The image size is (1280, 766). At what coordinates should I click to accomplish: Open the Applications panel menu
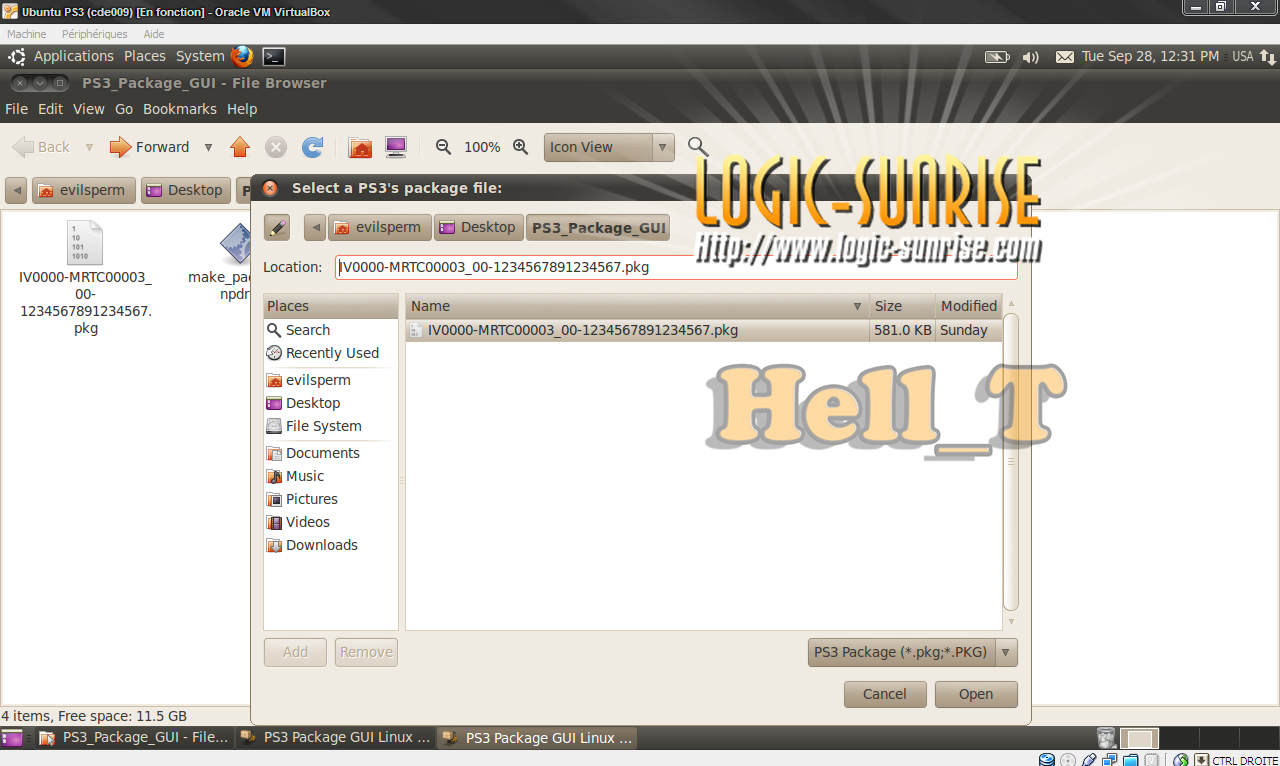[74, 56]
